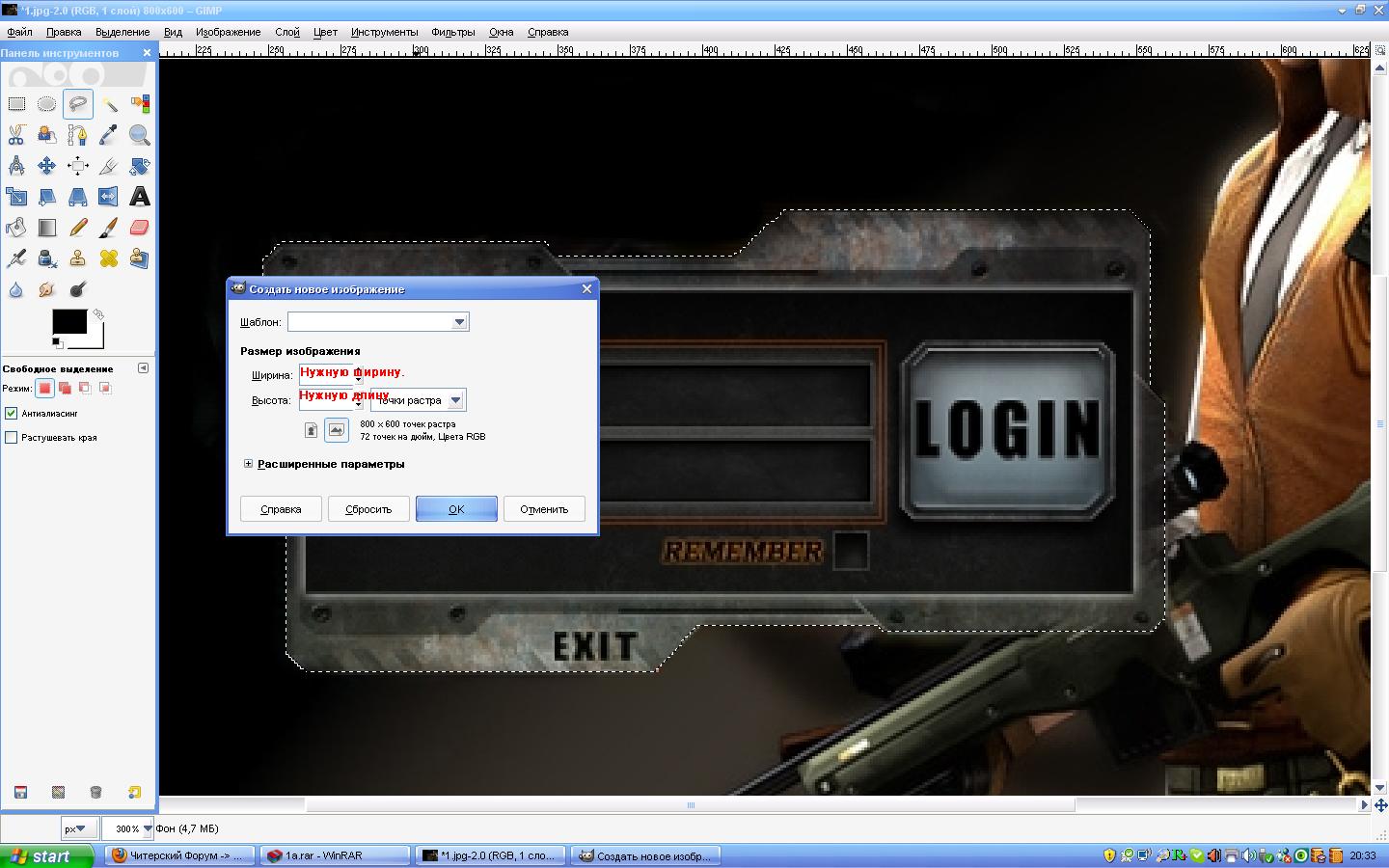Select the Select by Color tool
This screenshot has width=1389, height=868.
coord(140,104)
